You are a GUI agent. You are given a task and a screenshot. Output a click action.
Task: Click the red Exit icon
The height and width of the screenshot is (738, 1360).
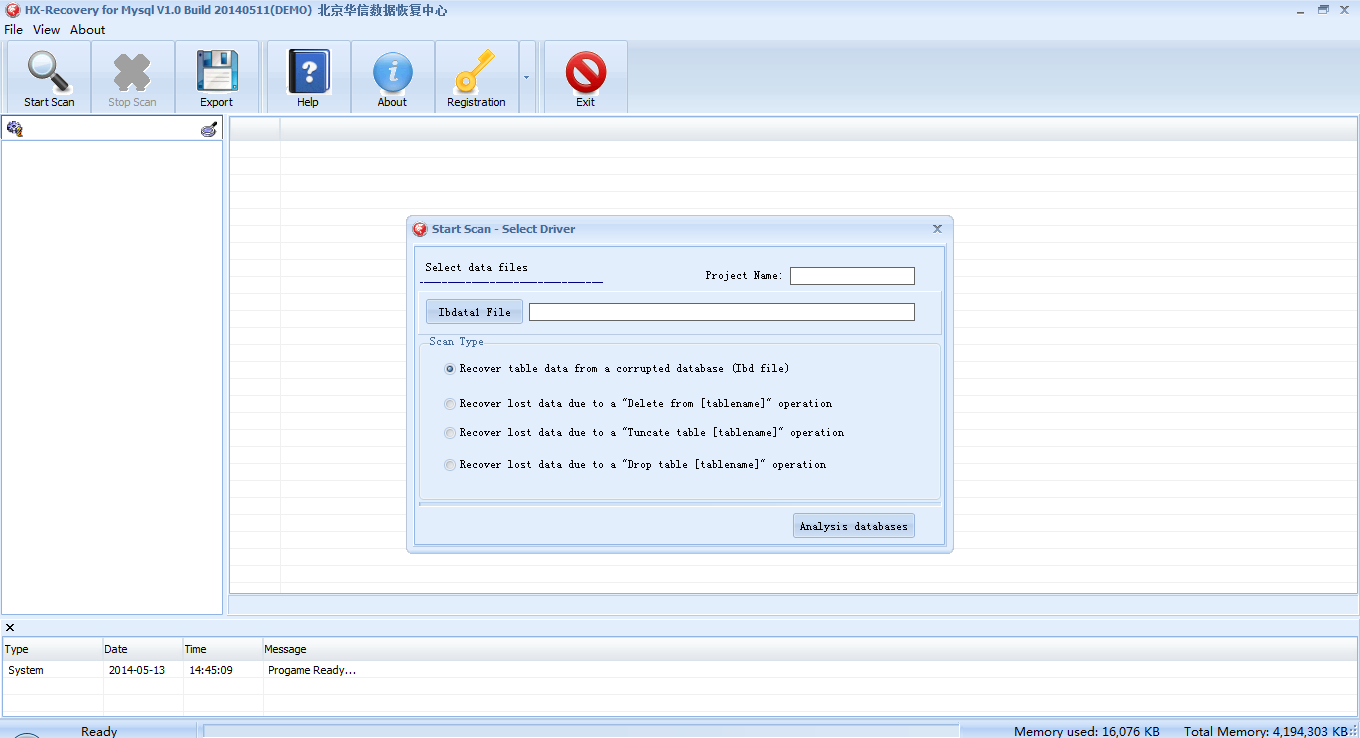585,73
